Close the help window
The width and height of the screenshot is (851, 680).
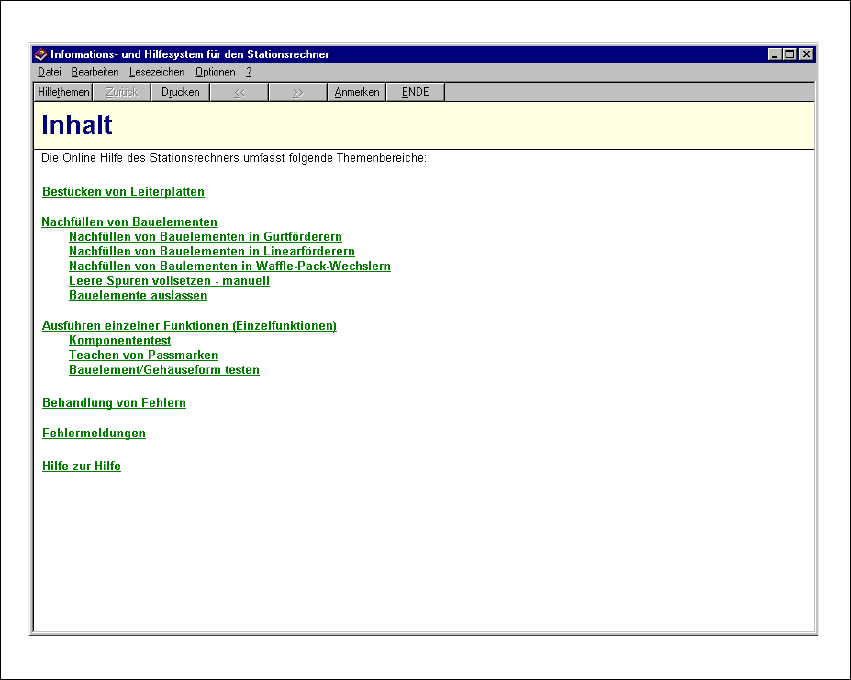pyautogui.click(x=806, y=54)
